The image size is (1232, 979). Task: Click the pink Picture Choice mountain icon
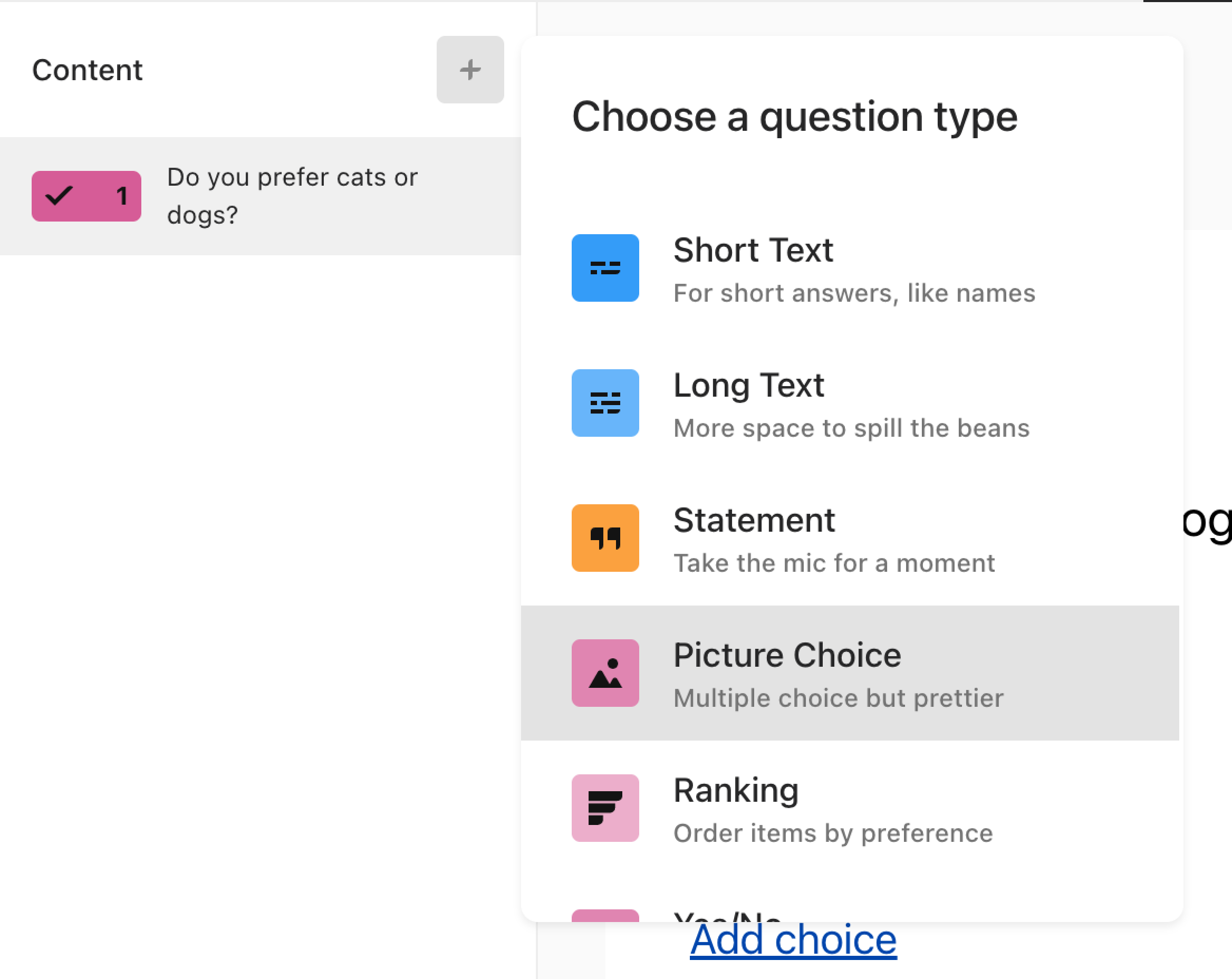click(x=605, y=673)
